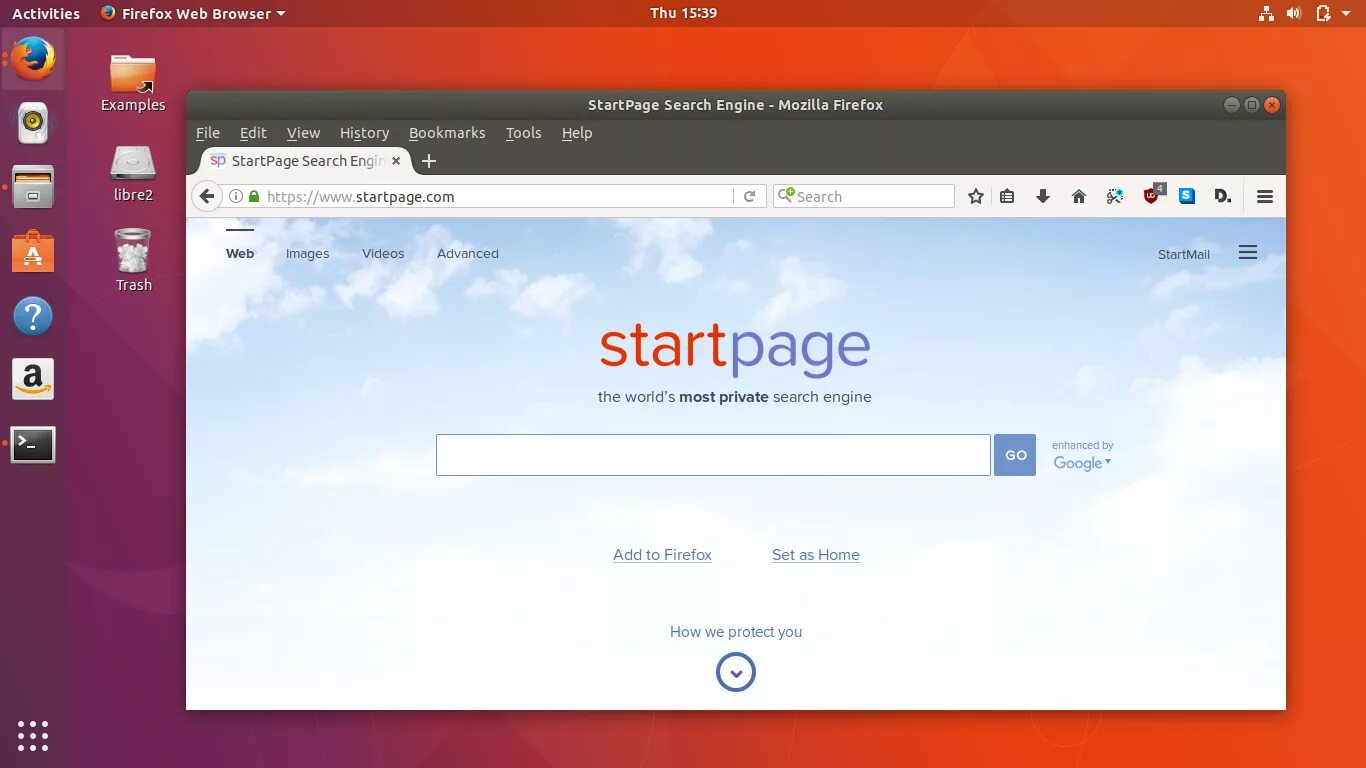Click the search engine magnifier icon
This screenshot has height=768, width=1366.
pos(786,196)
